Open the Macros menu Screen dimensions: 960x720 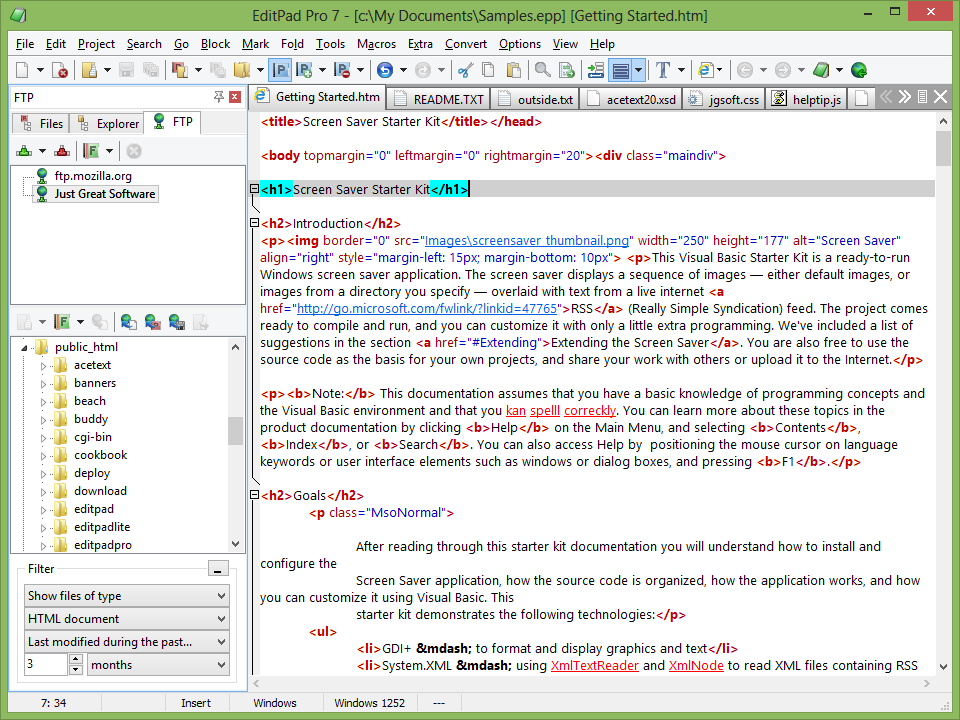pos(376,44)
